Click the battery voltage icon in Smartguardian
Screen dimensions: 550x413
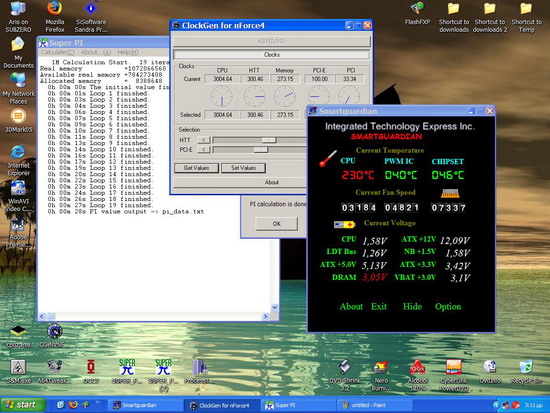[x=344, y=224]
